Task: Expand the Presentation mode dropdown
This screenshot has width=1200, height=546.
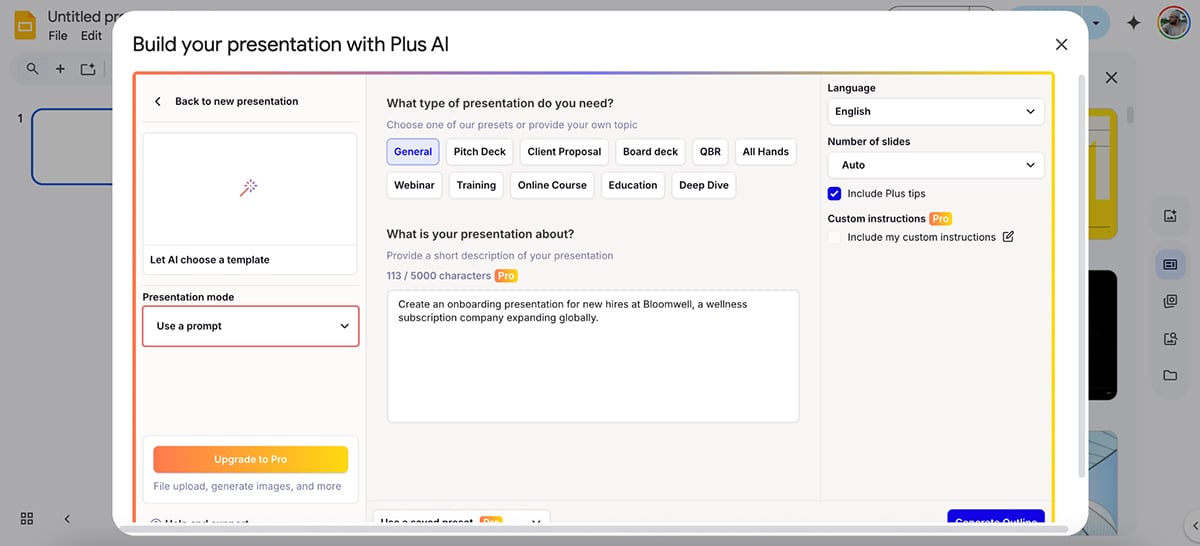Action: pyautogui.click(x=251, y=326)
